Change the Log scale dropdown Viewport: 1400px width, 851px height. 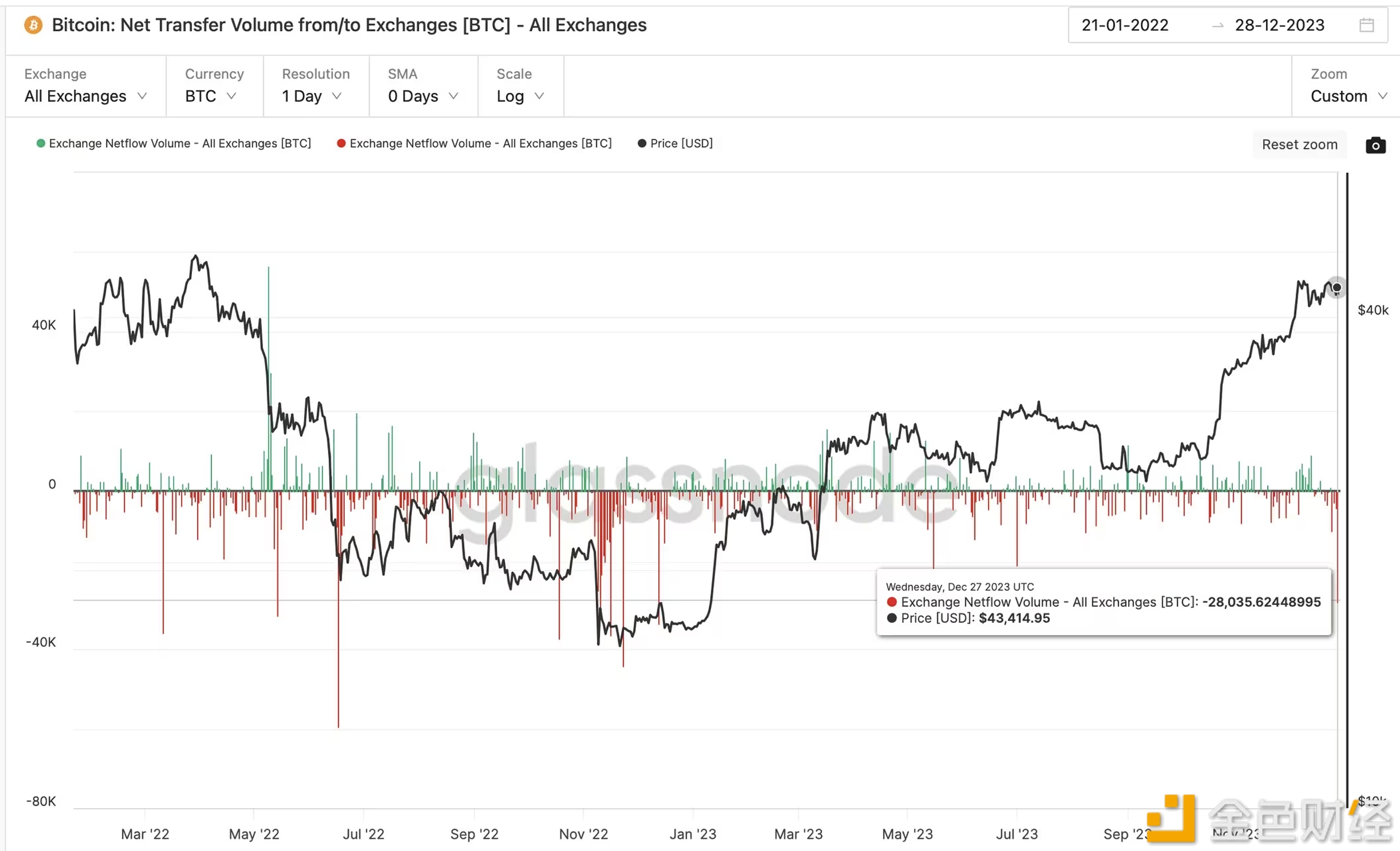coord(520,96)
